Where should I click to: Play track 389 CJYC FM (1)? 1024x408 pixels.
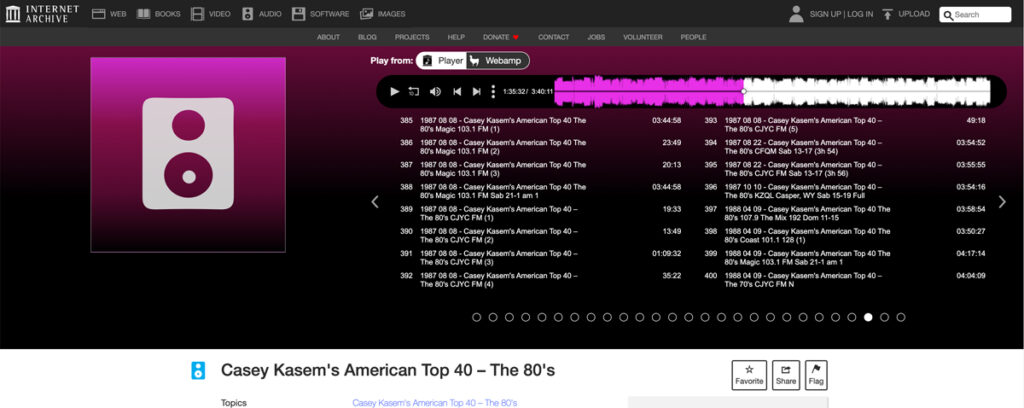498,213
